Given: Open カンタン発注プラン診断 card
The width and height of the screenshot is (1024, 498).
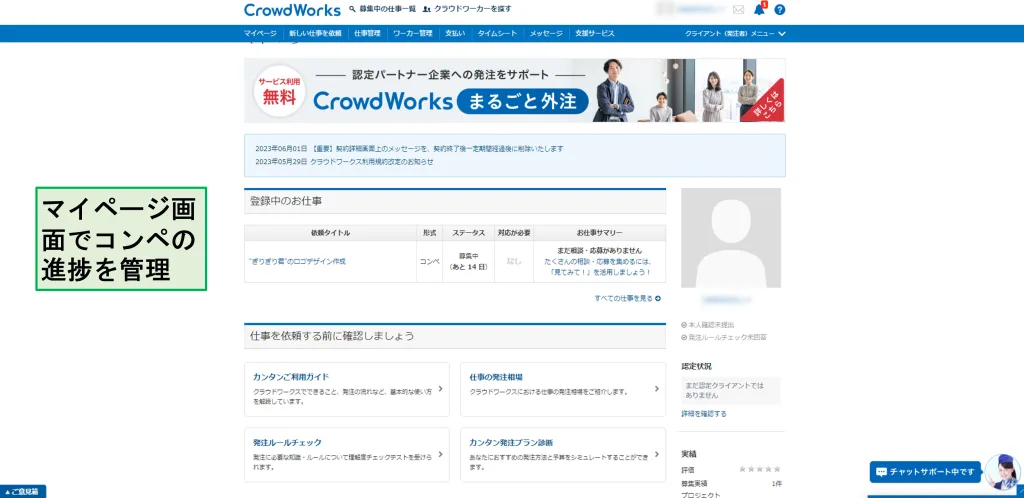Looking at the screenshot, I should (563, 454).
